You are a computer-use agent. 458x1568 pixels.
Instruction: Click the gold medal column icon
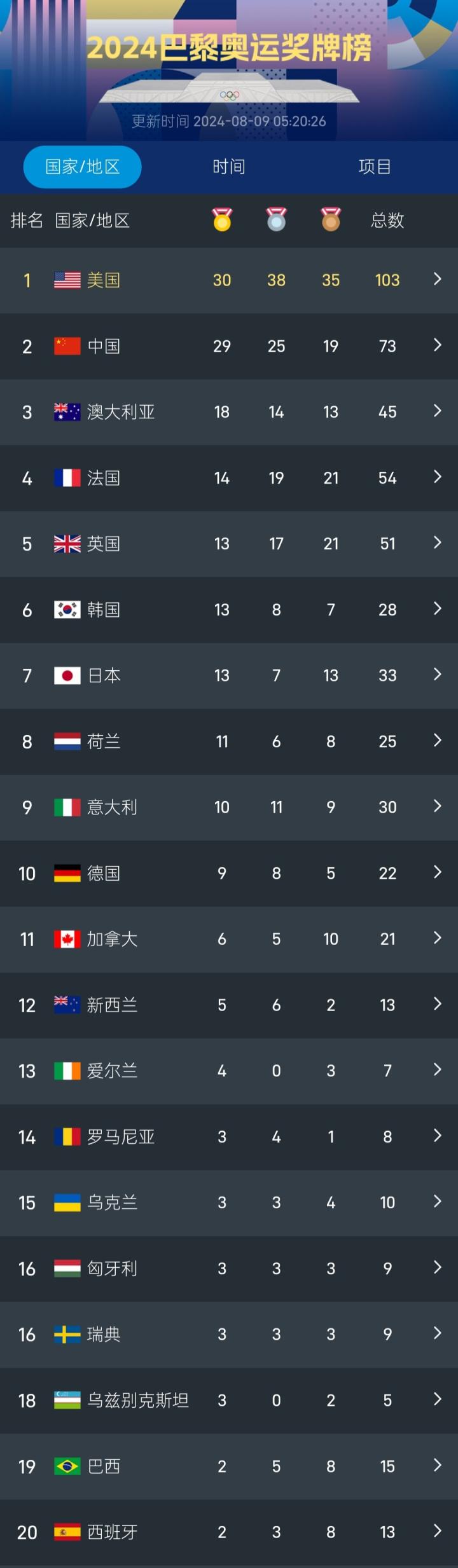pos(222,219)
